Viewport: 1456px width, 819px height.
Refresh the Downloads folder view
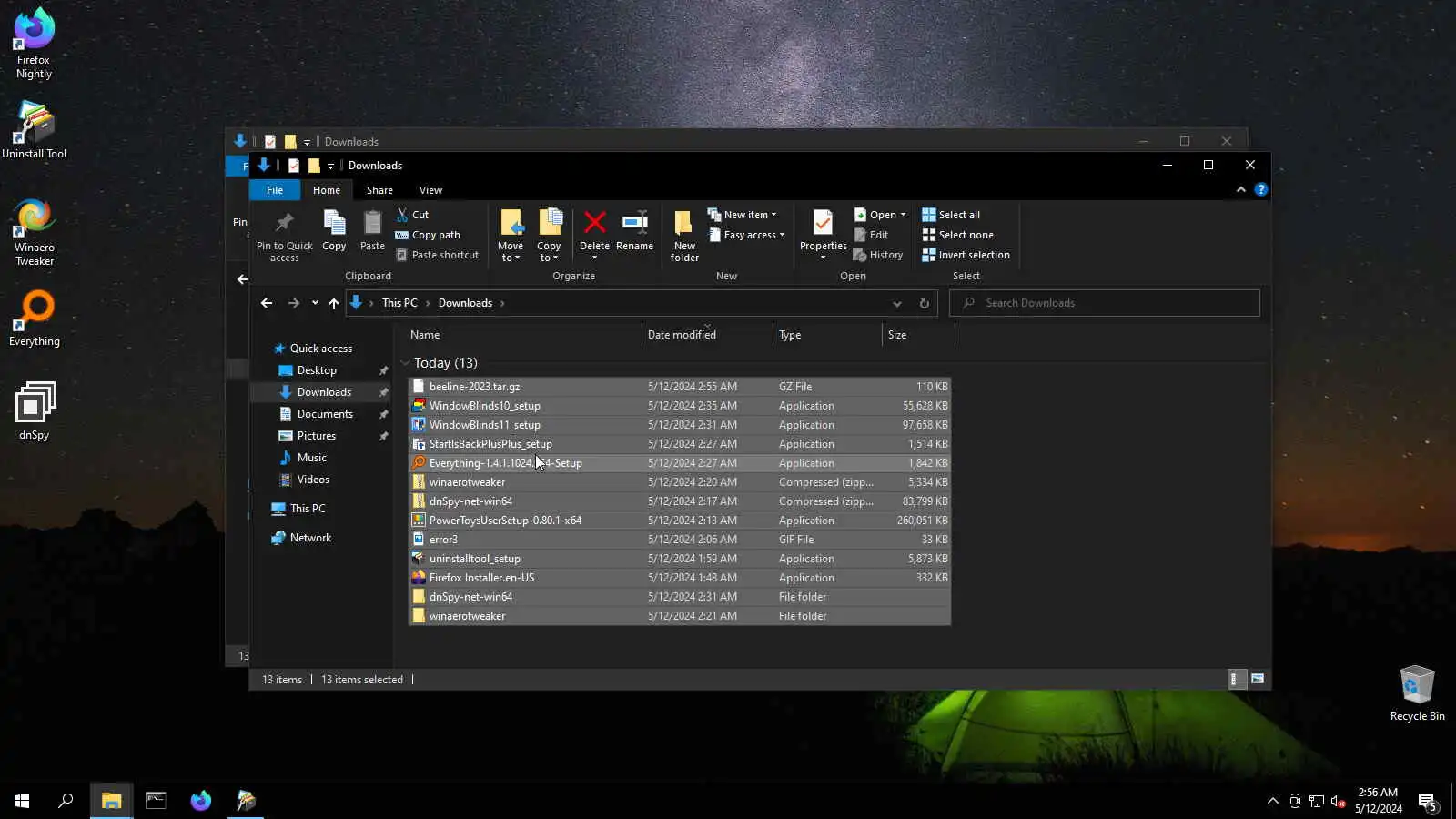[x=924, y=303]
